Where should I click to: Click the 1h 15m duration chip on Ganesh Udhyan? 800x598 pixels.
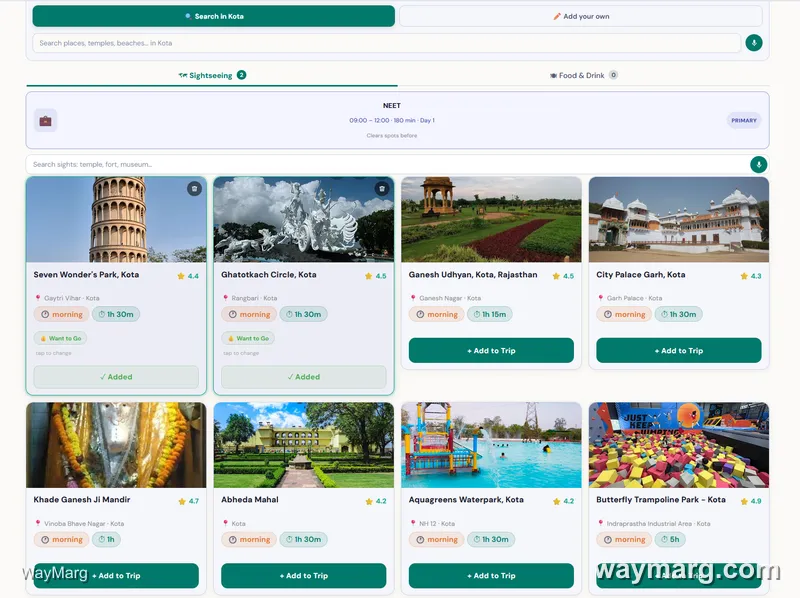pos(490,314)
